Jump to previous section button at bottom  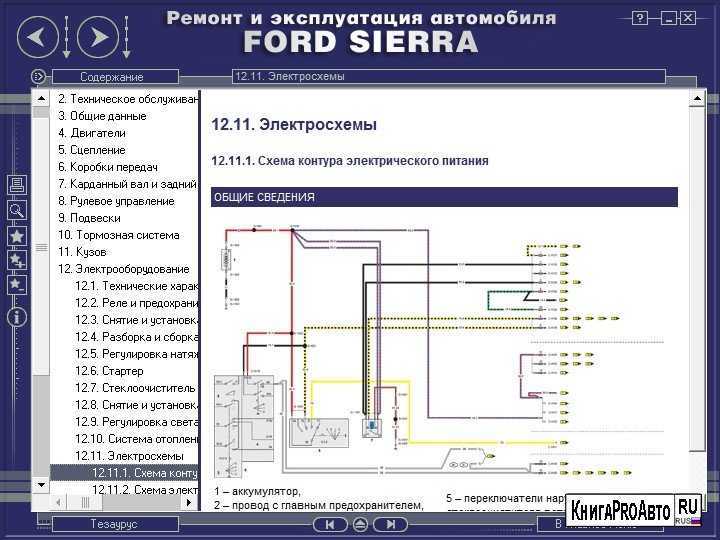330,524
